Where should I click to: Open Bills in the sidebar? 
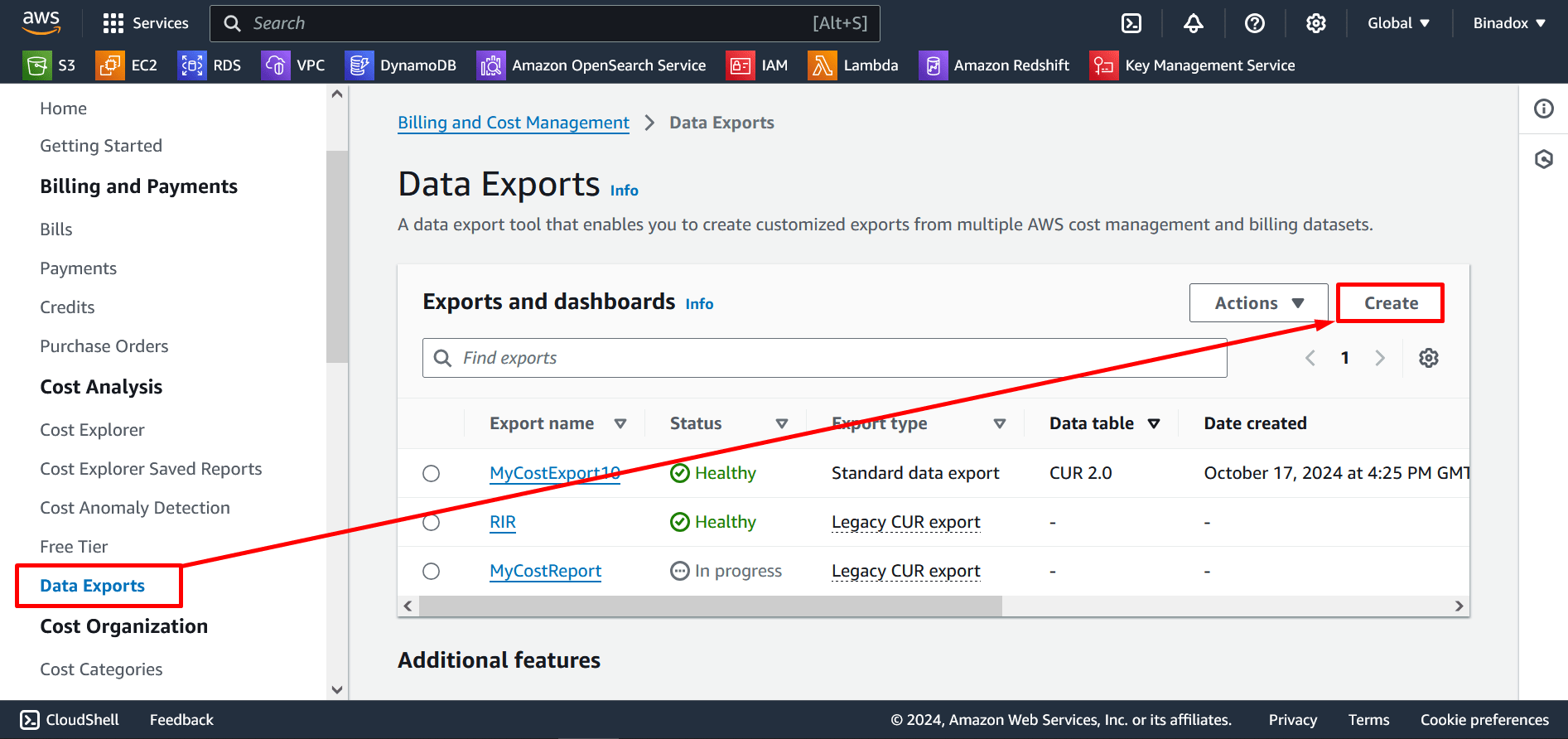click(56, 229)
